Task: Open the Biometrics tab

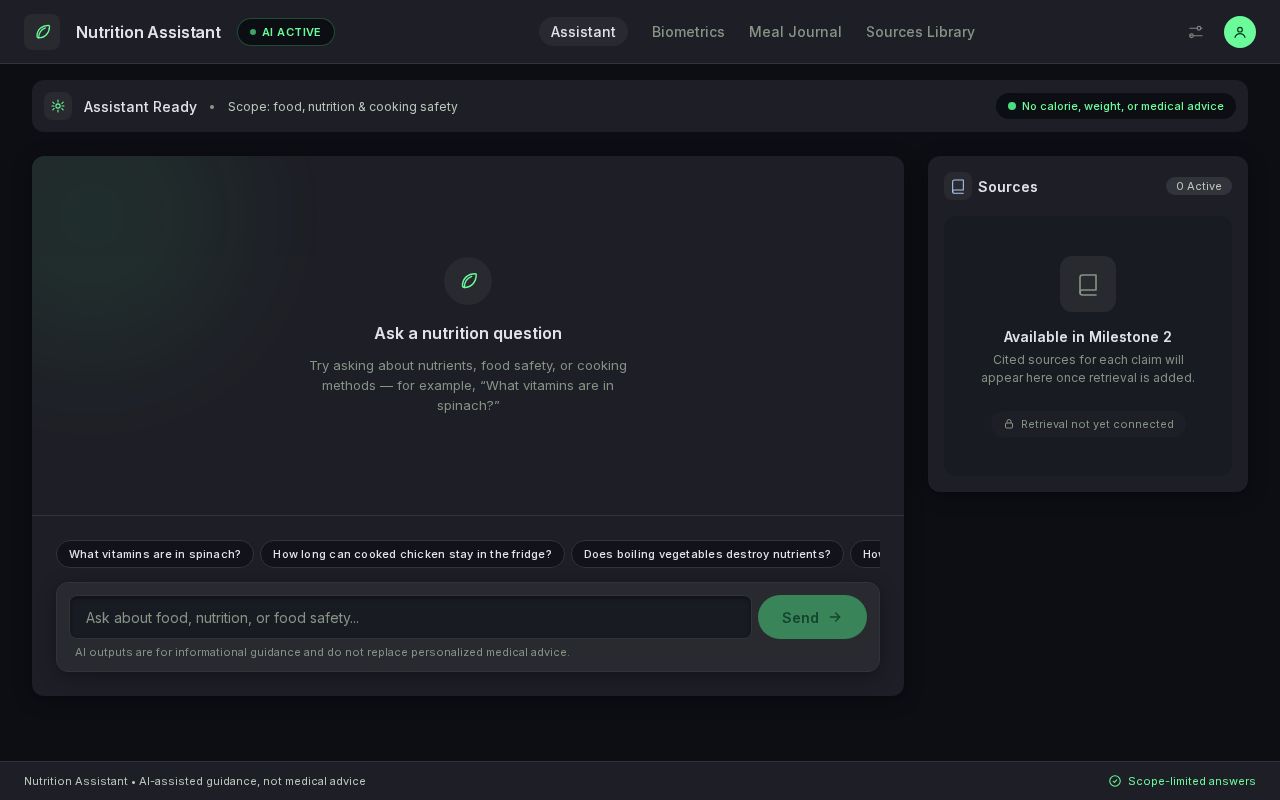Action: (x=688, y=32)
